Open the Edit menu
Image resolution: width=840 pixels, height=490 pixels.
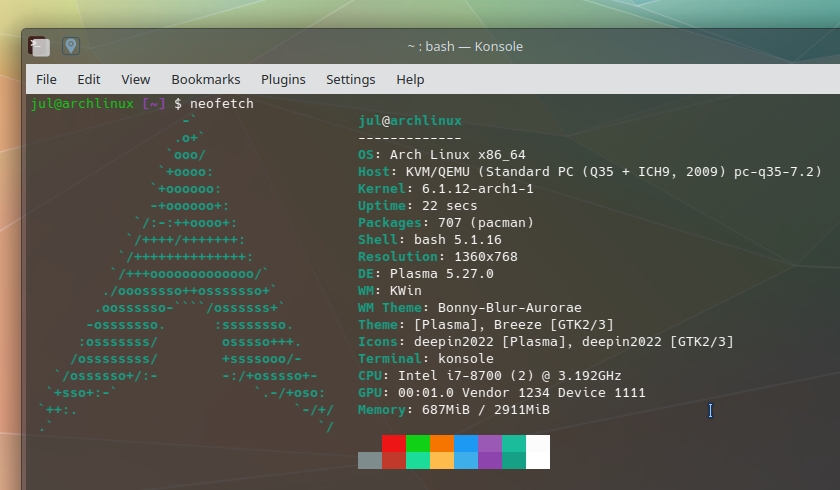(89, 80)
